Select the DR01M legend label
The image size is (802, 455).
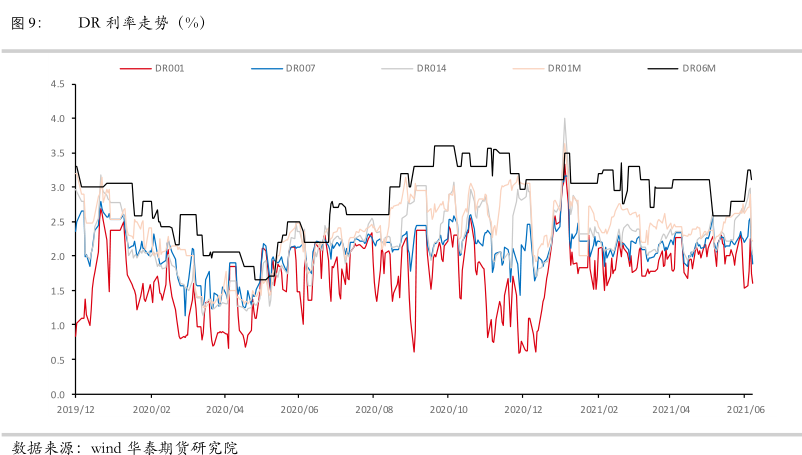[564, 68]
